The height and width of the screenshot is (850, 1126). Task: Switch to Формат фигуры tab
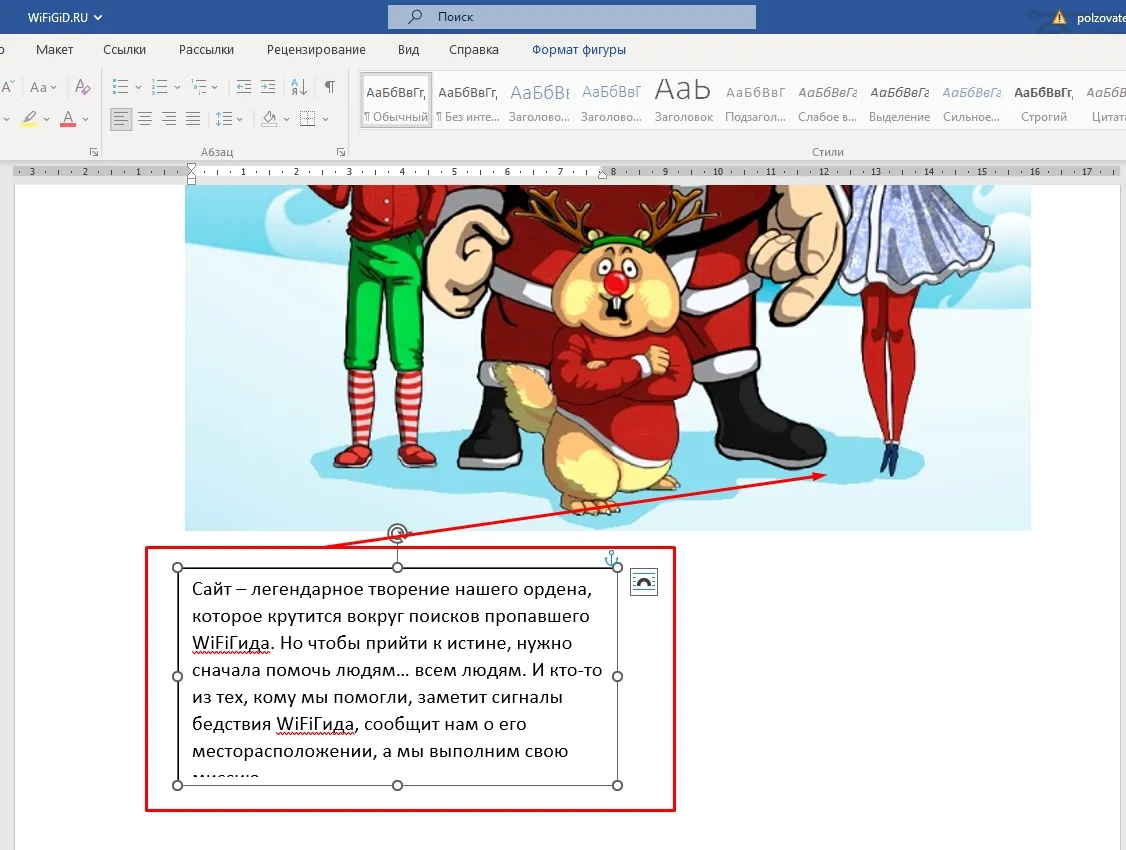[579, 50]
